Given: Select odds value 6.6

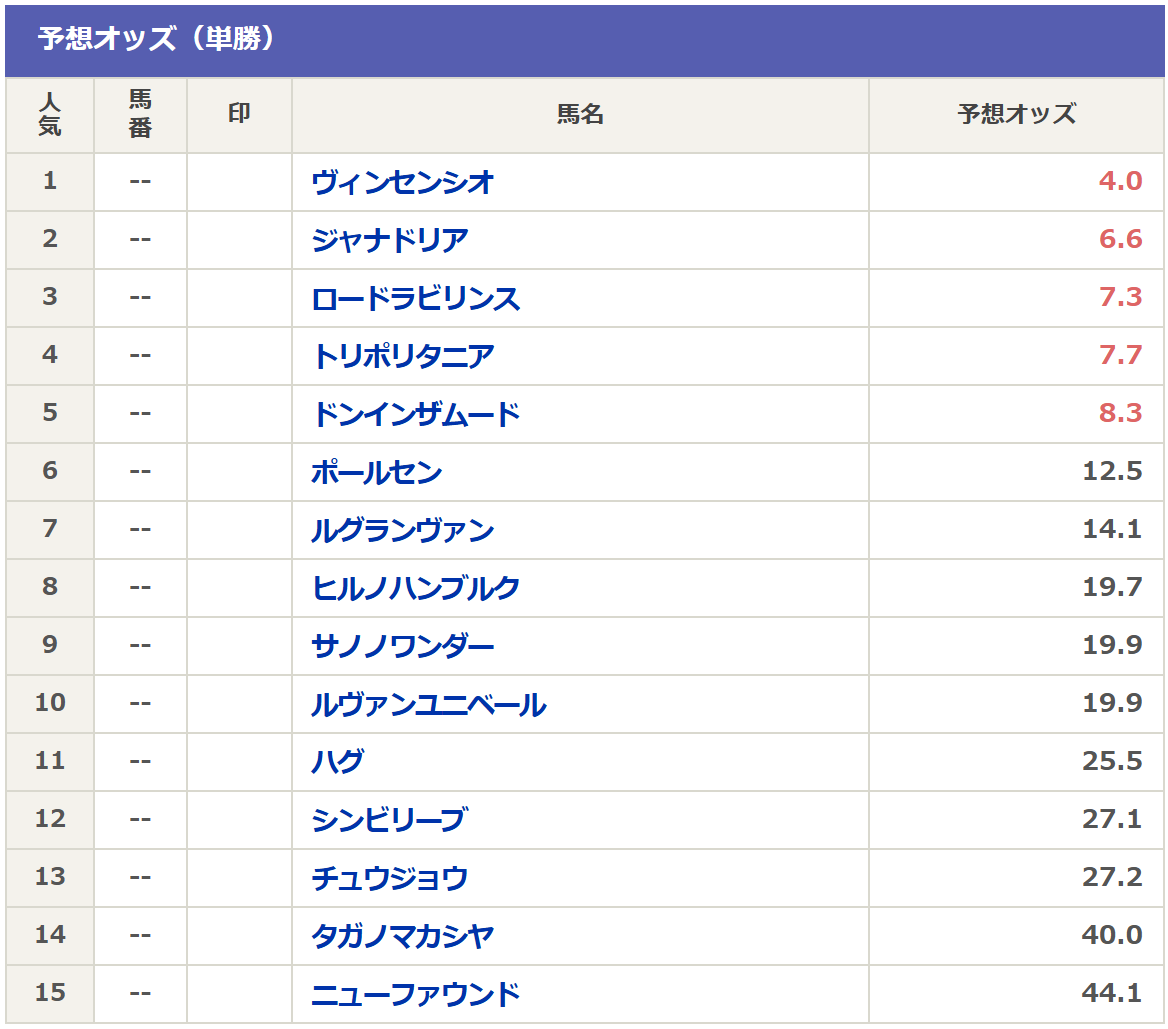Looking at the screenshot, I should tap(1120, 239).
